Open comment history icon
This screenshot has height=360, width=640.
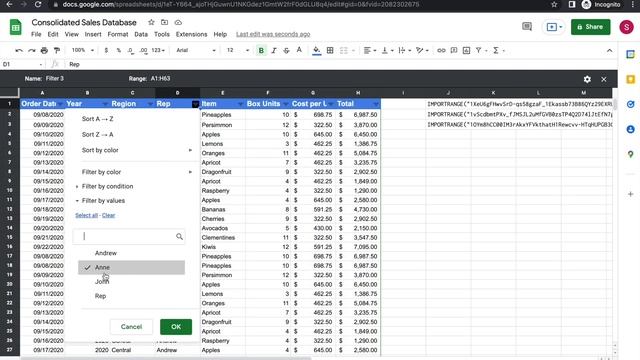pyautogui.click(x=527, y=27)
